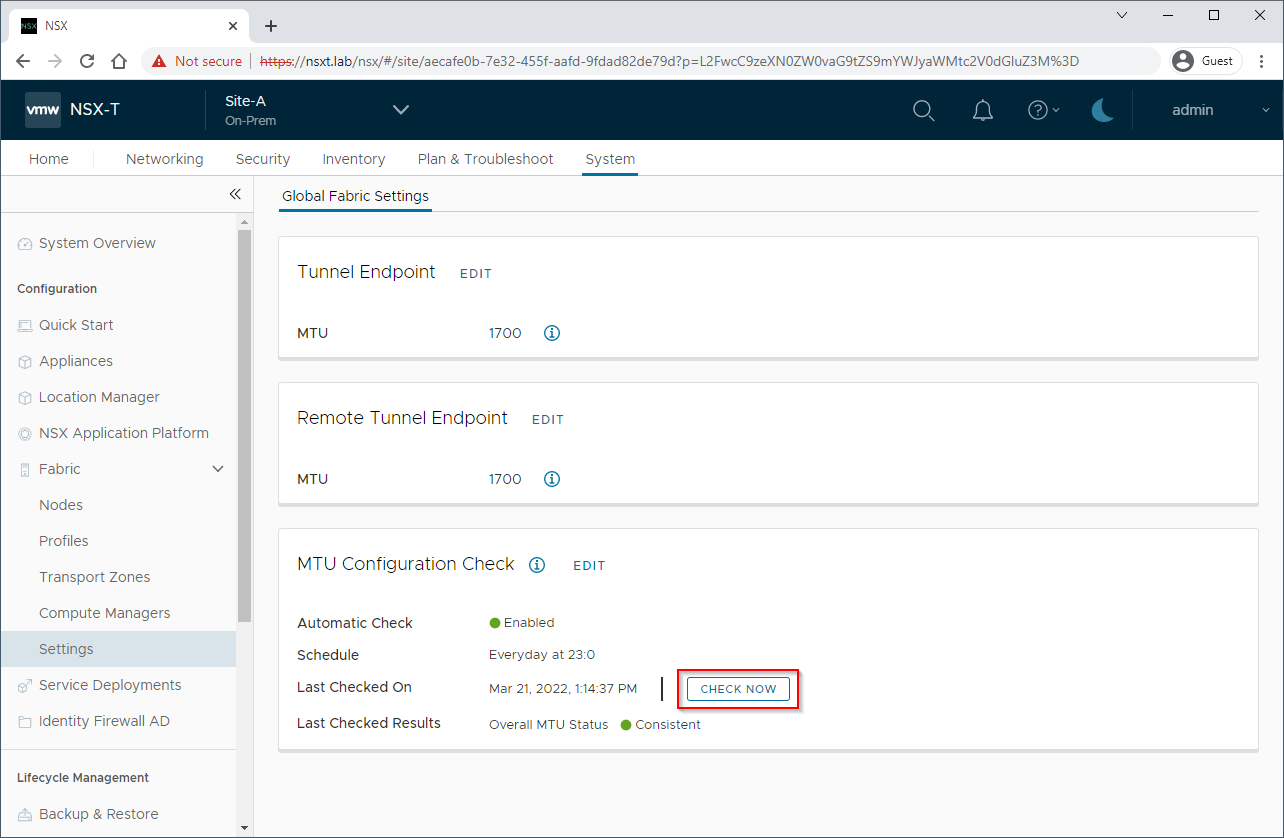
Task: Open Nodes under Fabric
Action: [x=61, y=505]
